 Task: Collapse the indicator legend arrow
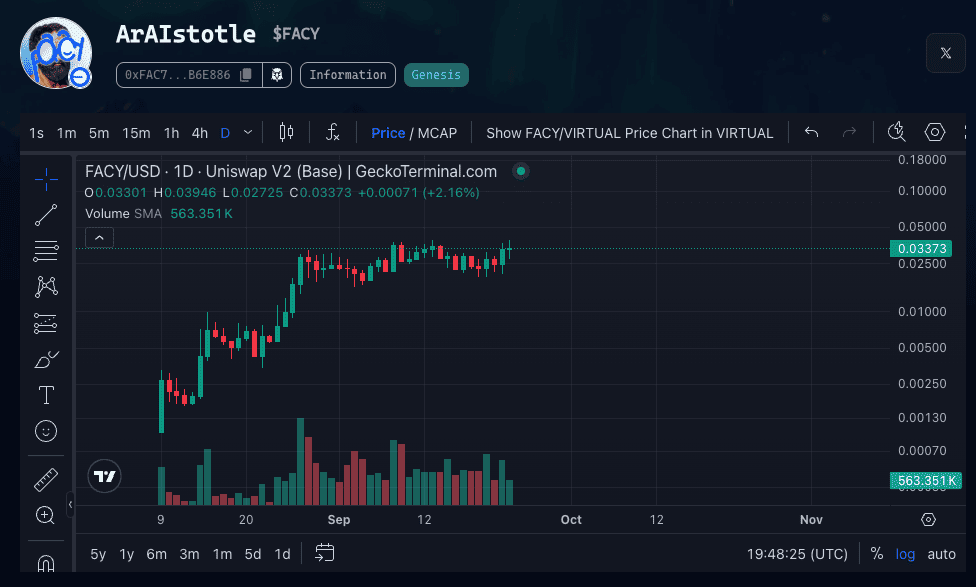pos(99,237)
